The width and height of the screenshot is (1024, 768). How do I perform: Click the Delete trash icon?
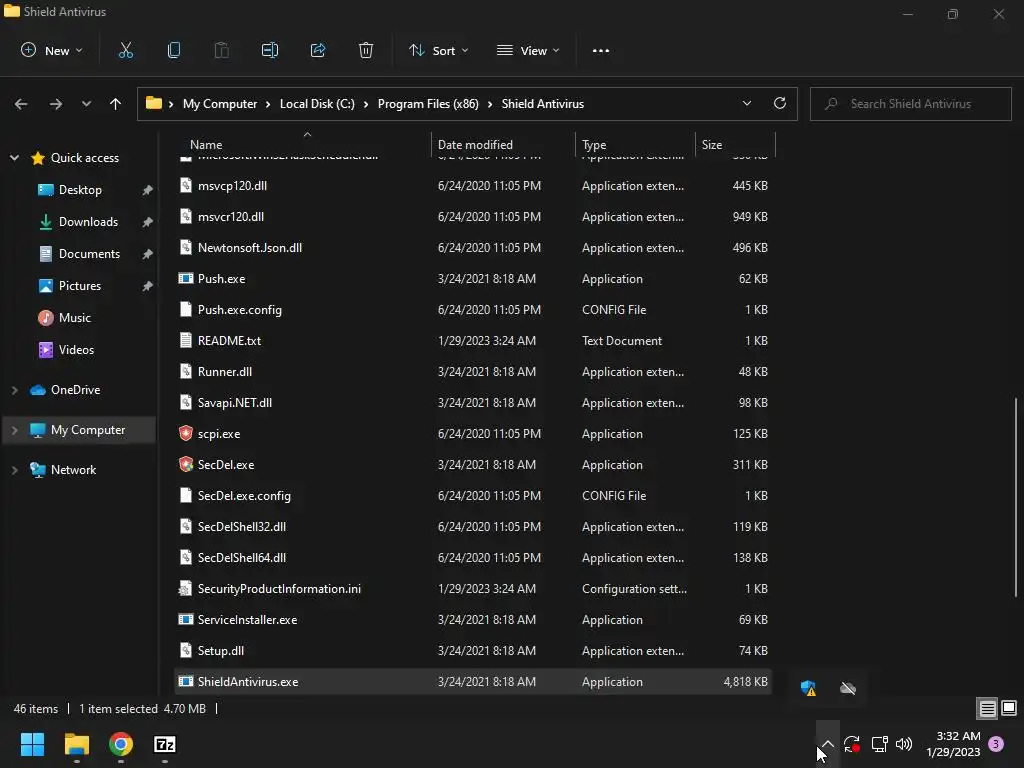(366, 50)
